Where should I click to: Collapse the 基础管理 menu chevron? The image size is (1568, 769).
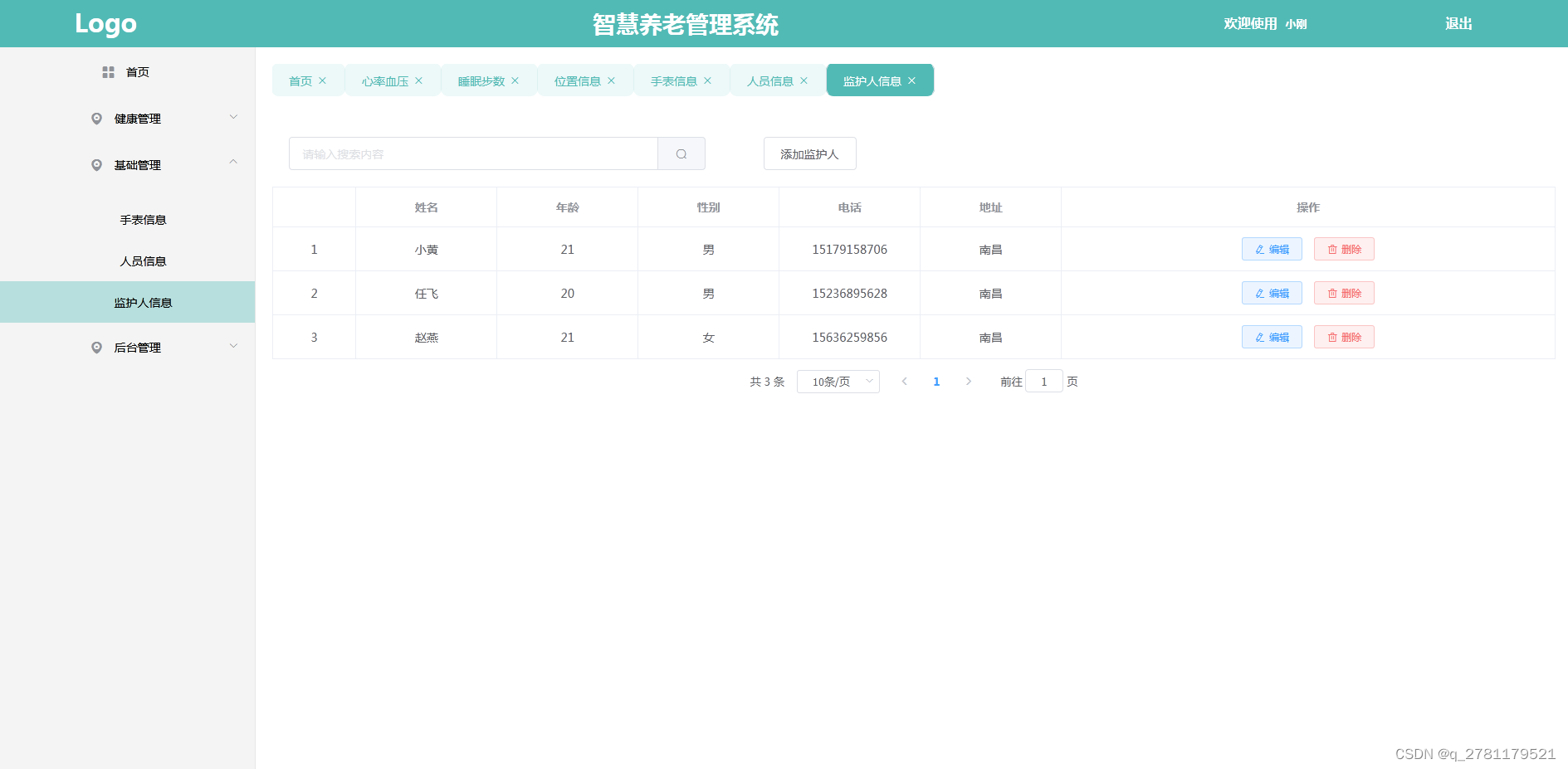(x=233, y=163)
